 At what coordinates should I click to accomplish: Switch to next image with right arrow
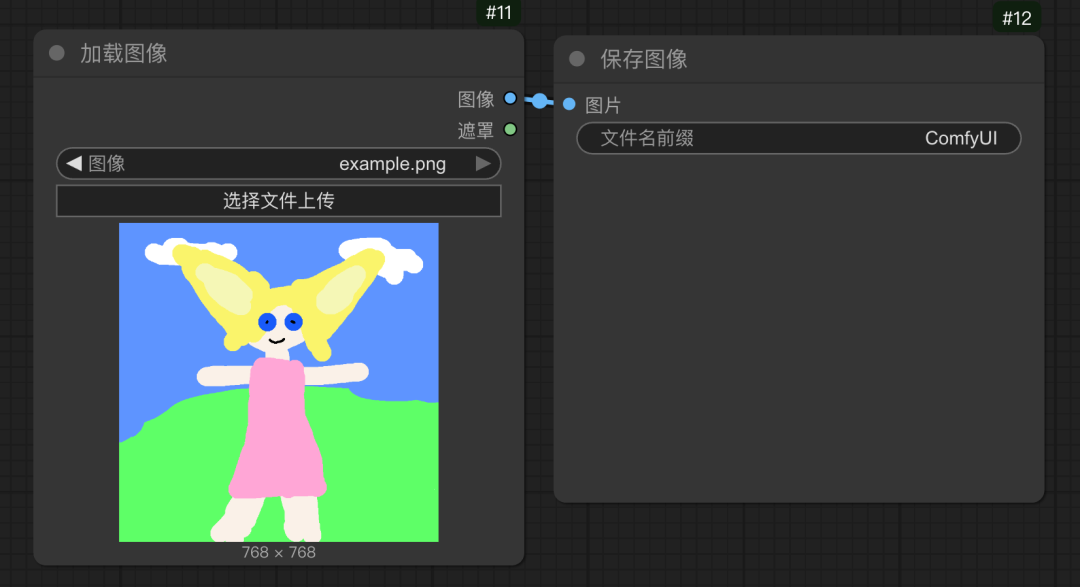point(484,163)
